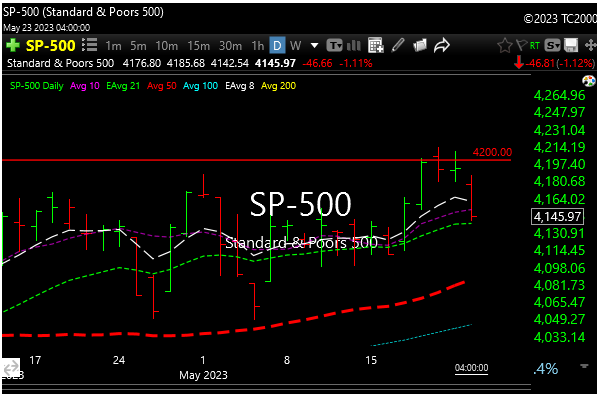This screenshot has width=597, height=394.
Task: Click the EAvg 21 legend label
Action: 123,86
